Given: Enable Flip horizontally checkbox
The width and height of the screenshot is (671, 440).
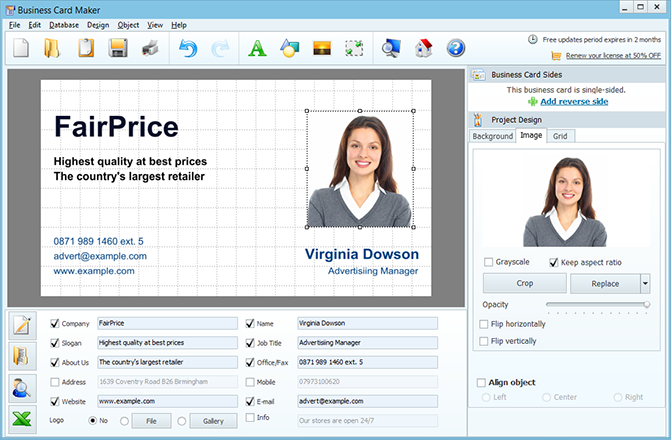Looking at the screenshot, I should 484,324.
